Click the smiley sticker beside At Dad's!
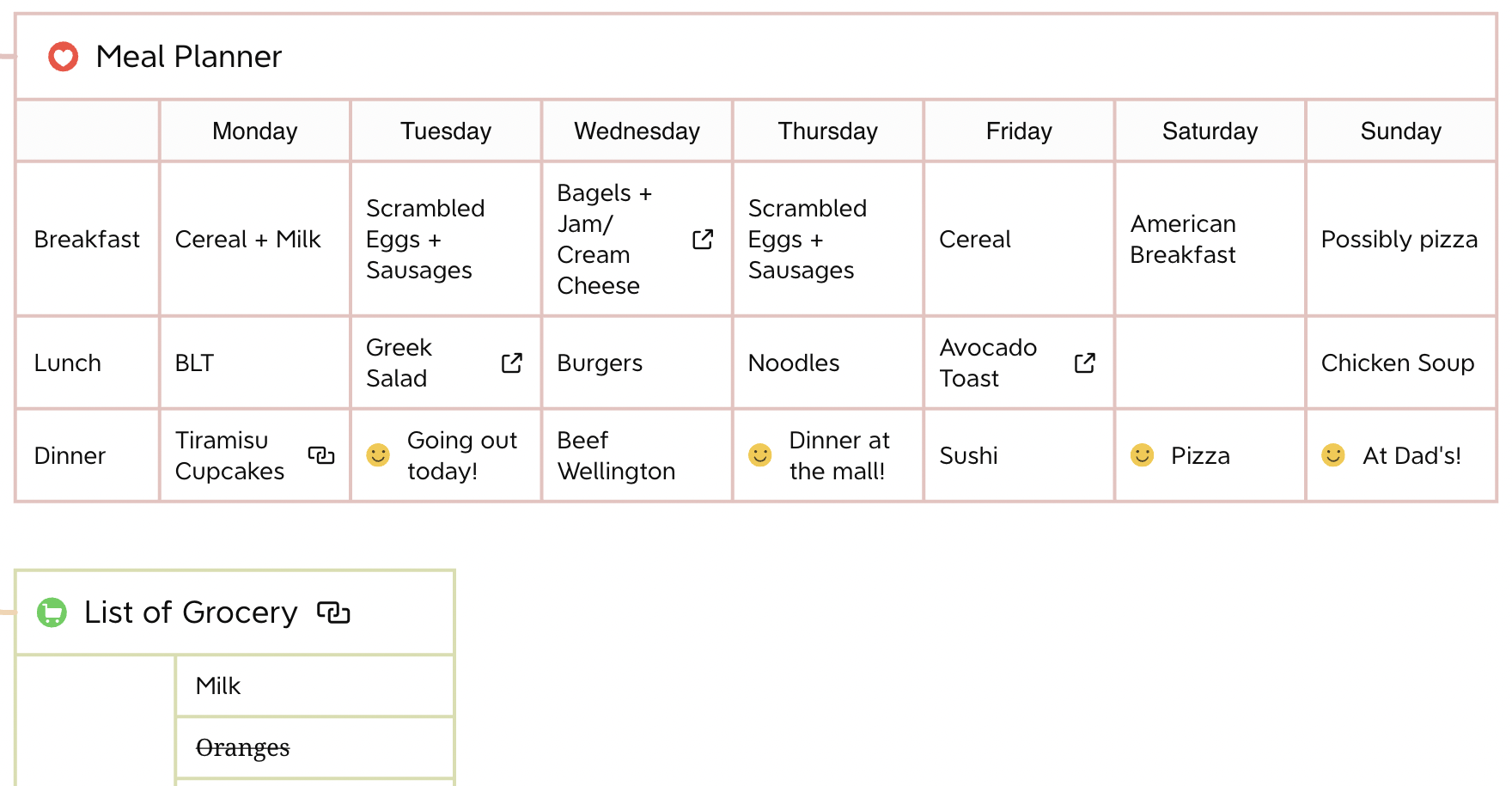This screenshot has width=1512, height=786. [x=1333, y=454]
